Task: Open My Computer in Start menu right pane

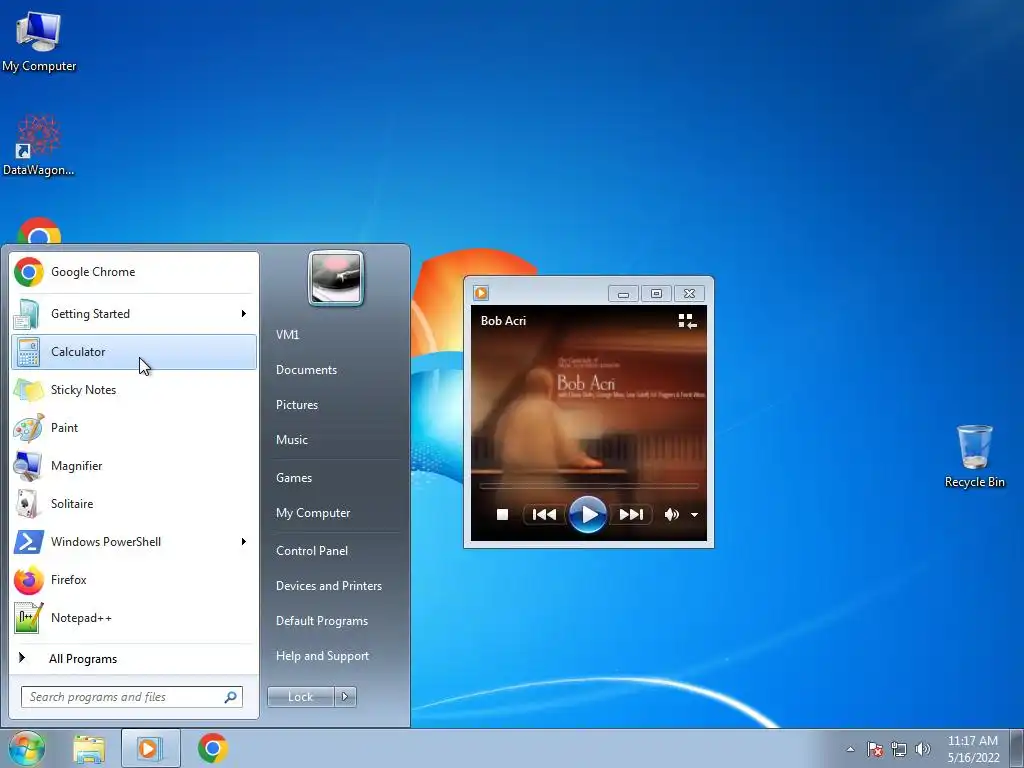Action: [x=313, y=513]
